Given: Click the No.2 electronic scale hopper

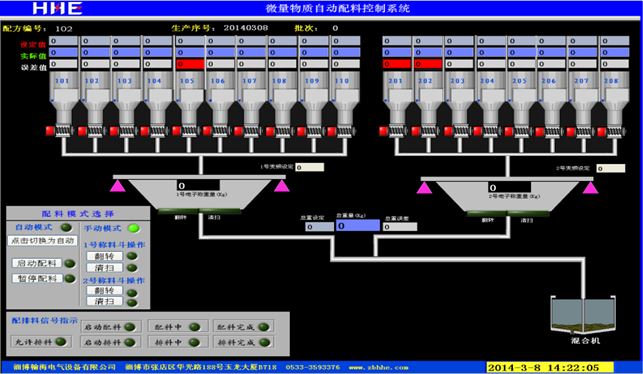Looking at the screenshot, I should (x=507, y=196).
